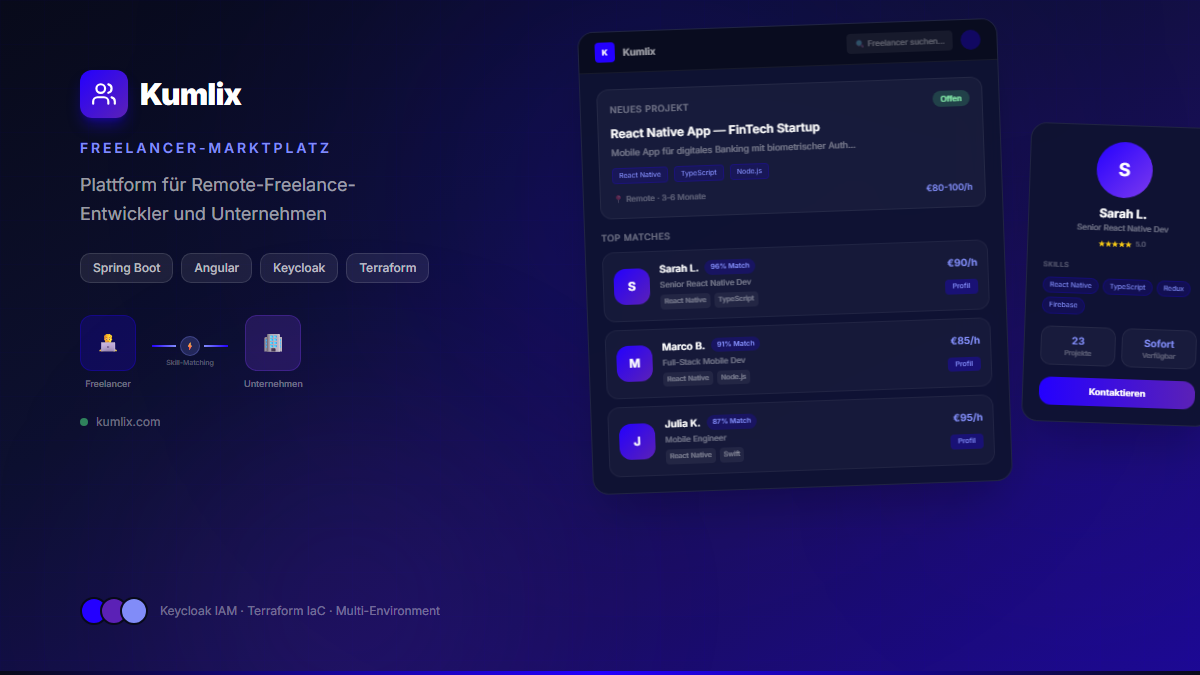
Task: Click Marco B.'s 91% Match badge
Action: pyautogui.click(x=735, y=344)
